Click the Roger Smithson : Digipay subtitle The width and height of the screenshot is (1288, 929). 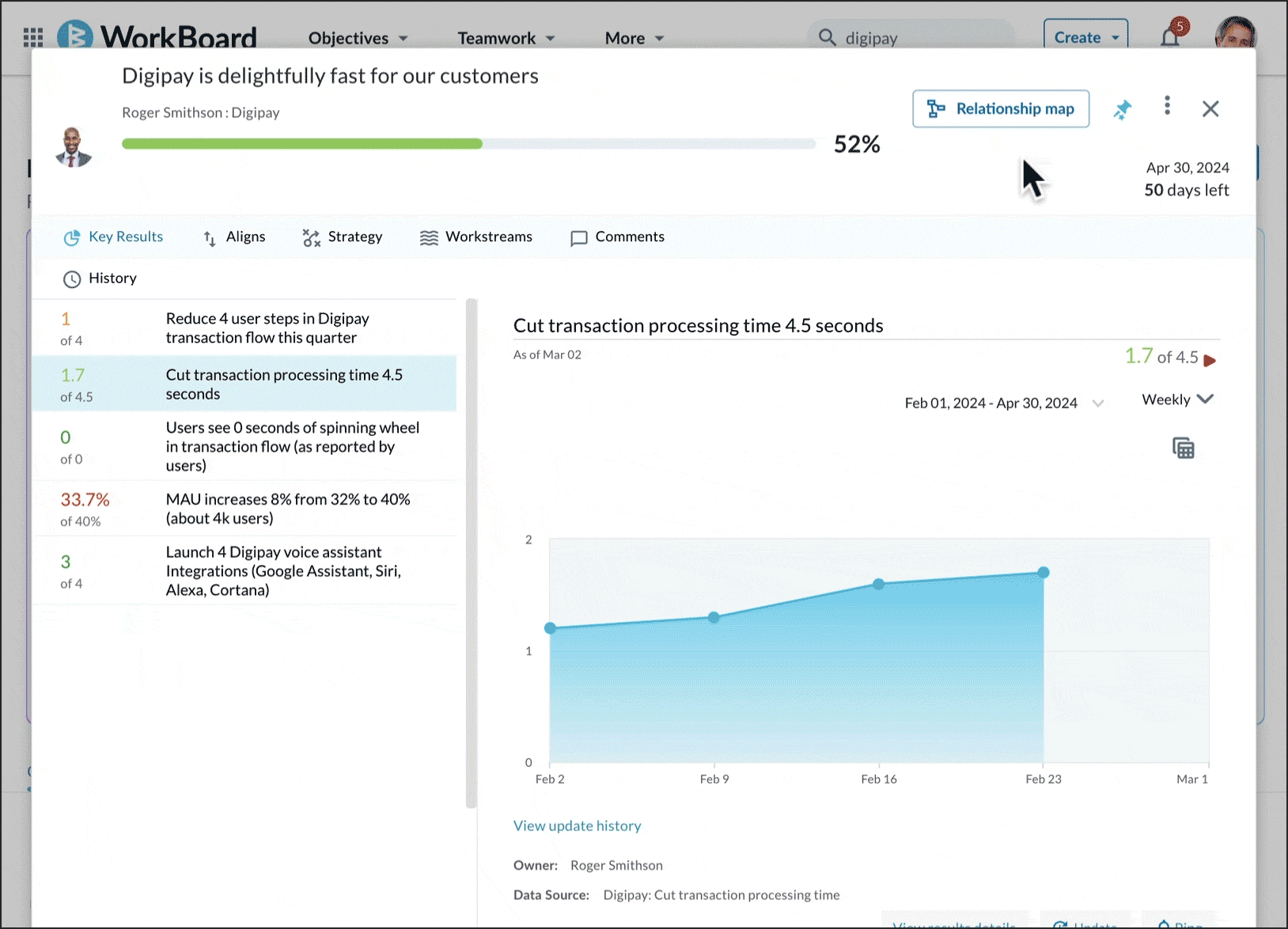tap(200, 112)
